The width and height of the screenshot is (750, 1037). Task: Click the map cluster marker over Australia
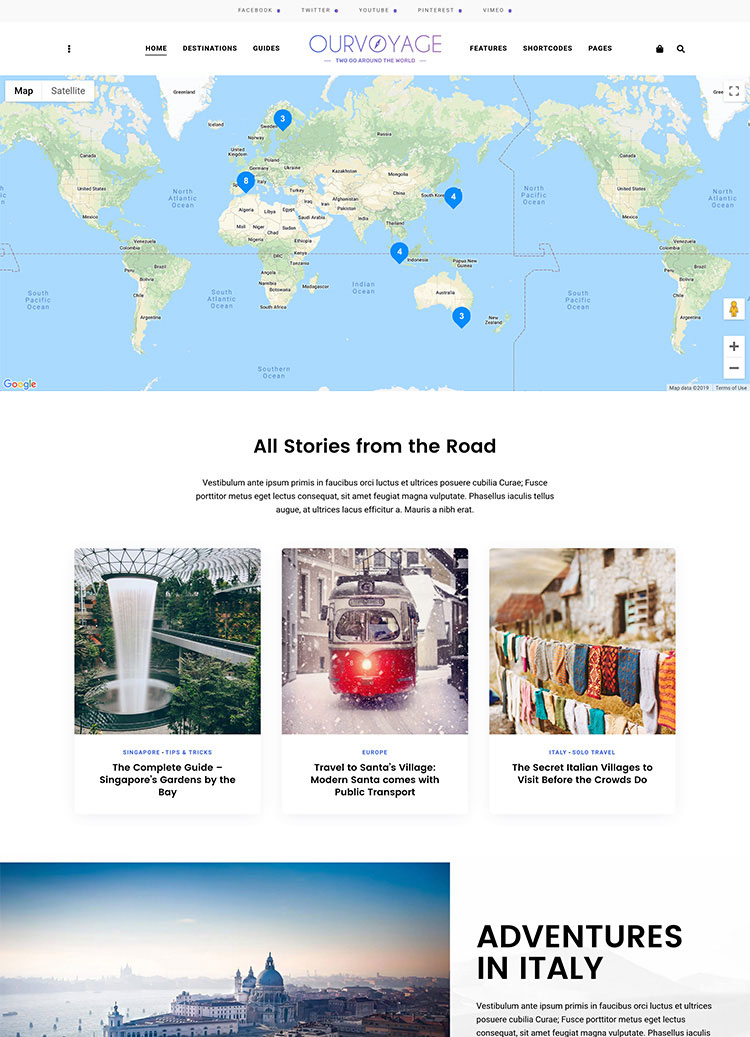pos(461,316)
